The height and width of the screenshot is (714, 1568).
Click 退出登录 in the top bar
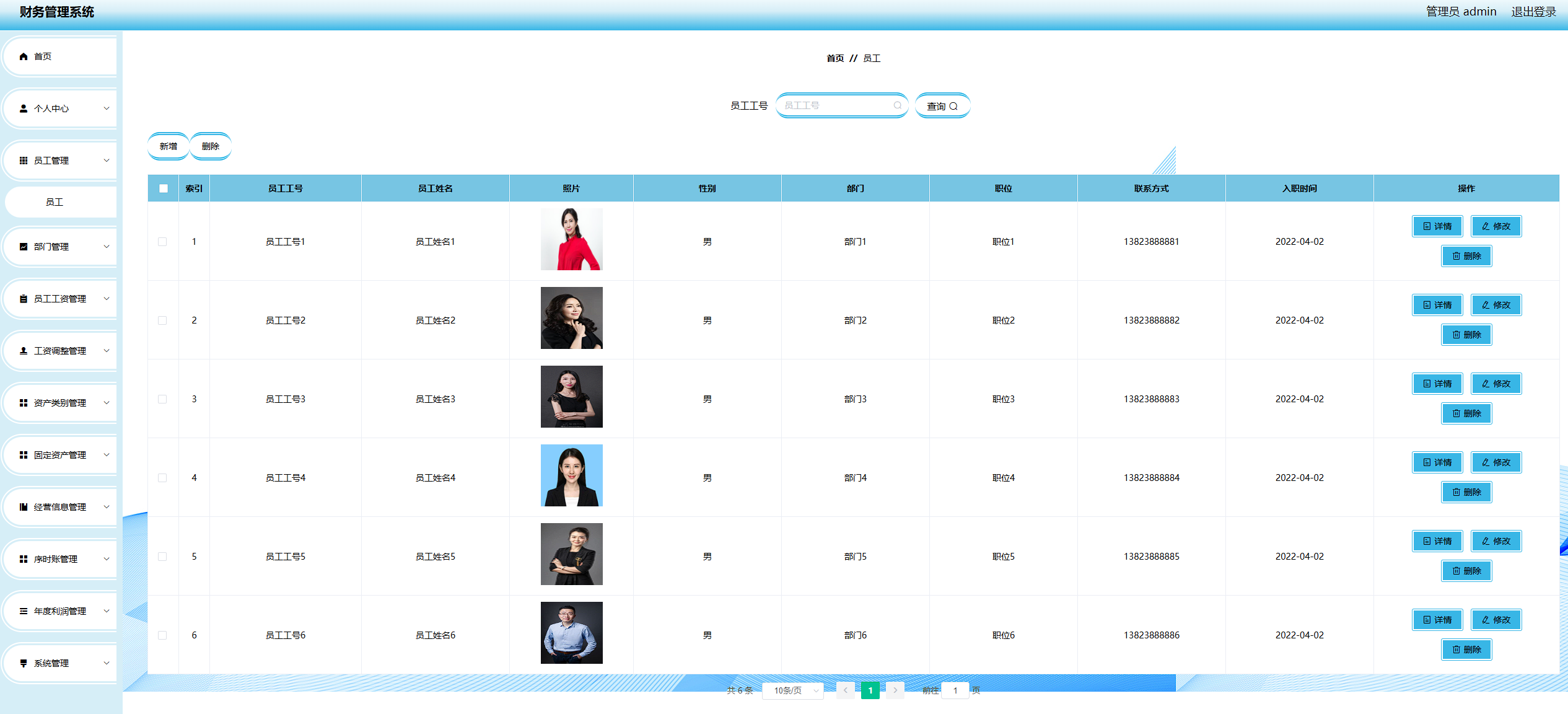[x=1533, y=12]
